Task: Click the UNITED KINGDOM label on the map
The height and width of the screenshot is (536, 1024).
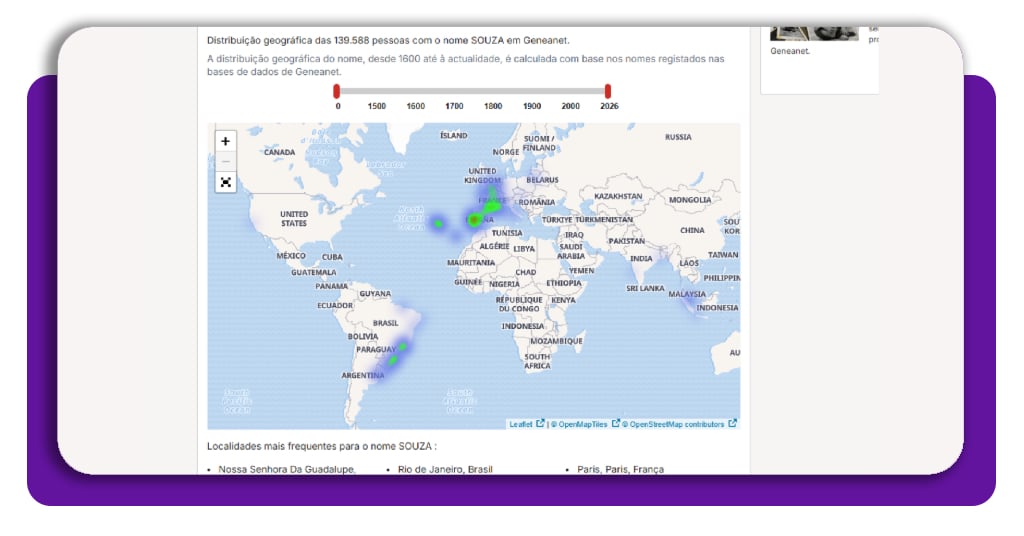Action: (483, 176)
